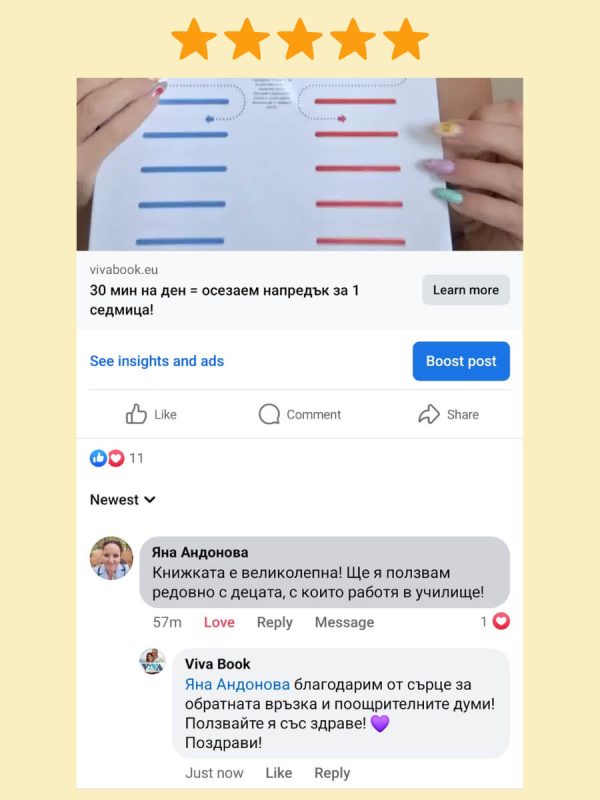Like the Viva Book reply comment
Image resolution: width=600 pixels, height=800 pixels.
point(279,773)
